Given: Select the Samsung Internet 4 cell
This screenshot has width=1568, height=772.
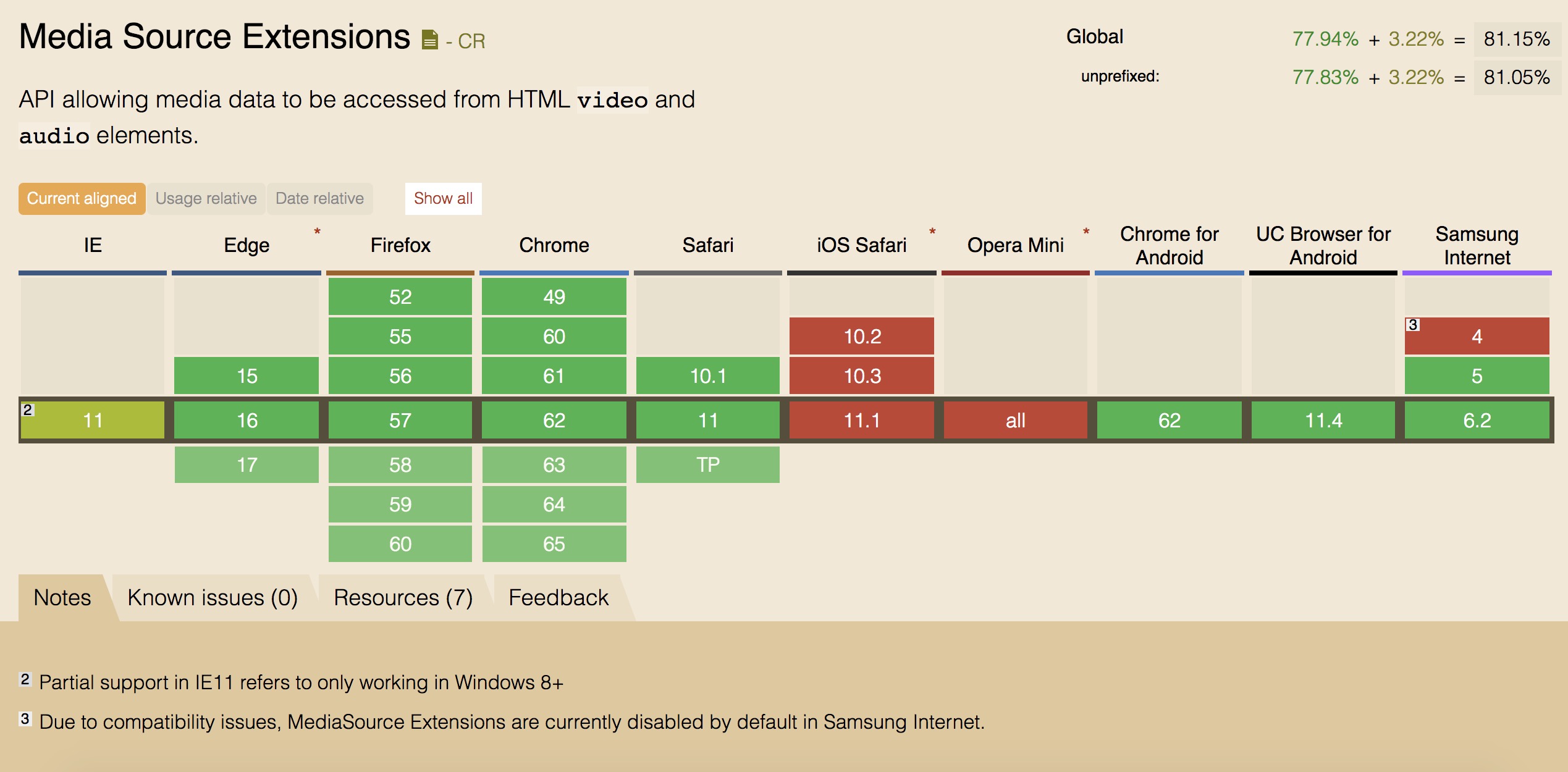Looking at the screenshot, I should tap(1477, 336).
